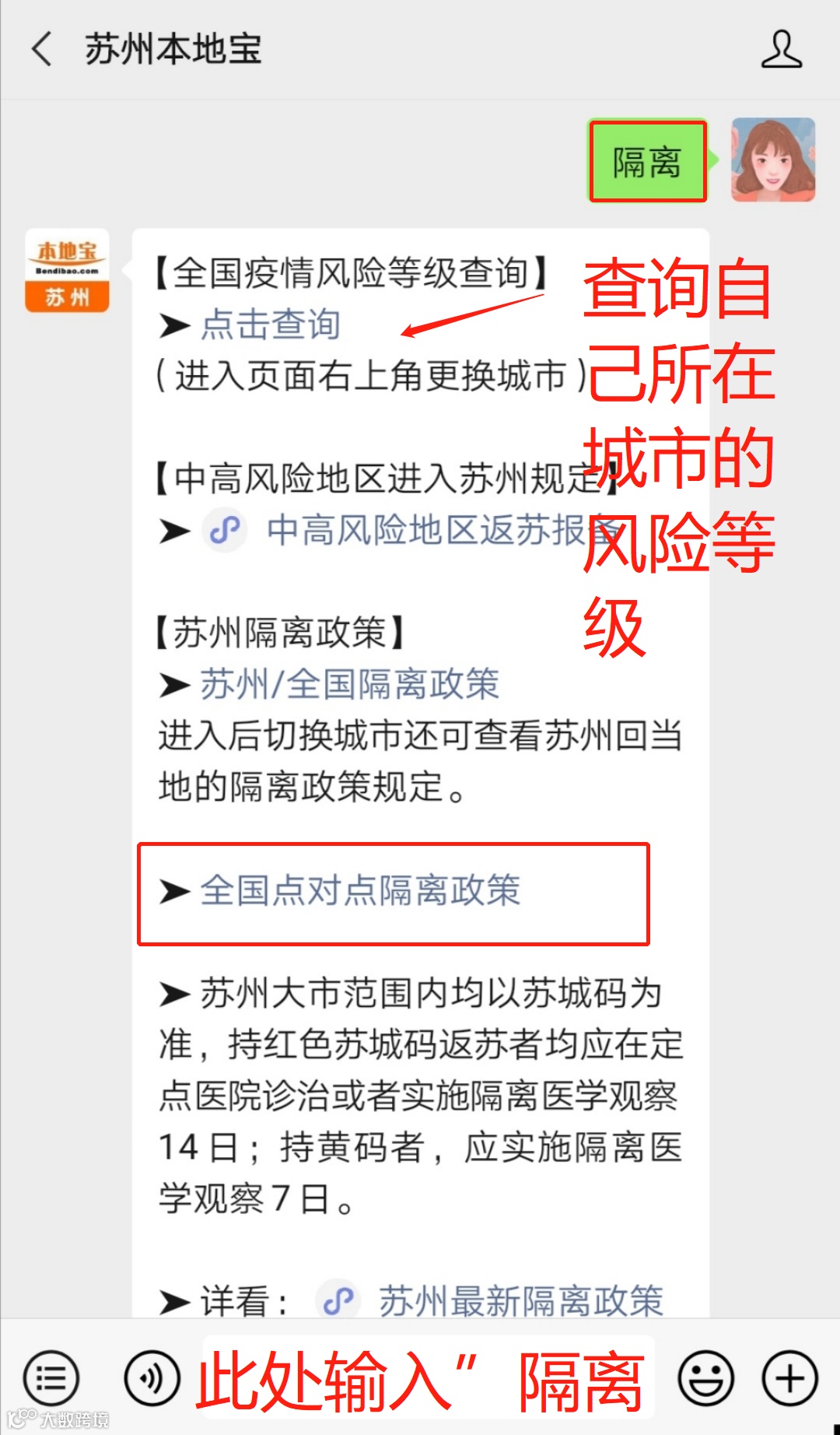The width and height of the screenshot is (840, 1435).
Task: Open the account profile icon
Action: [x=781, y=49]
